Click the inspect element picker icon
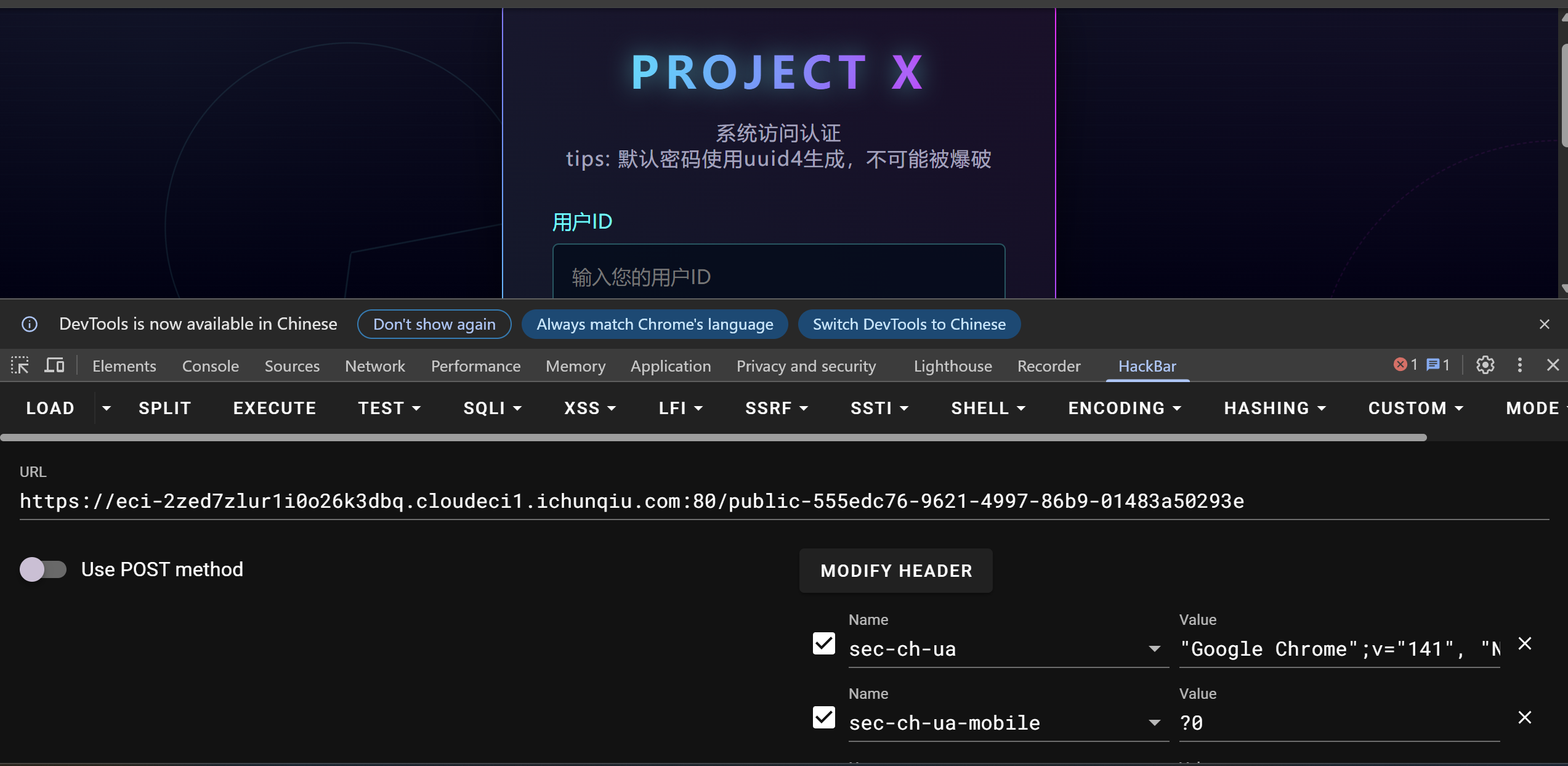 [x=20, y=365]
